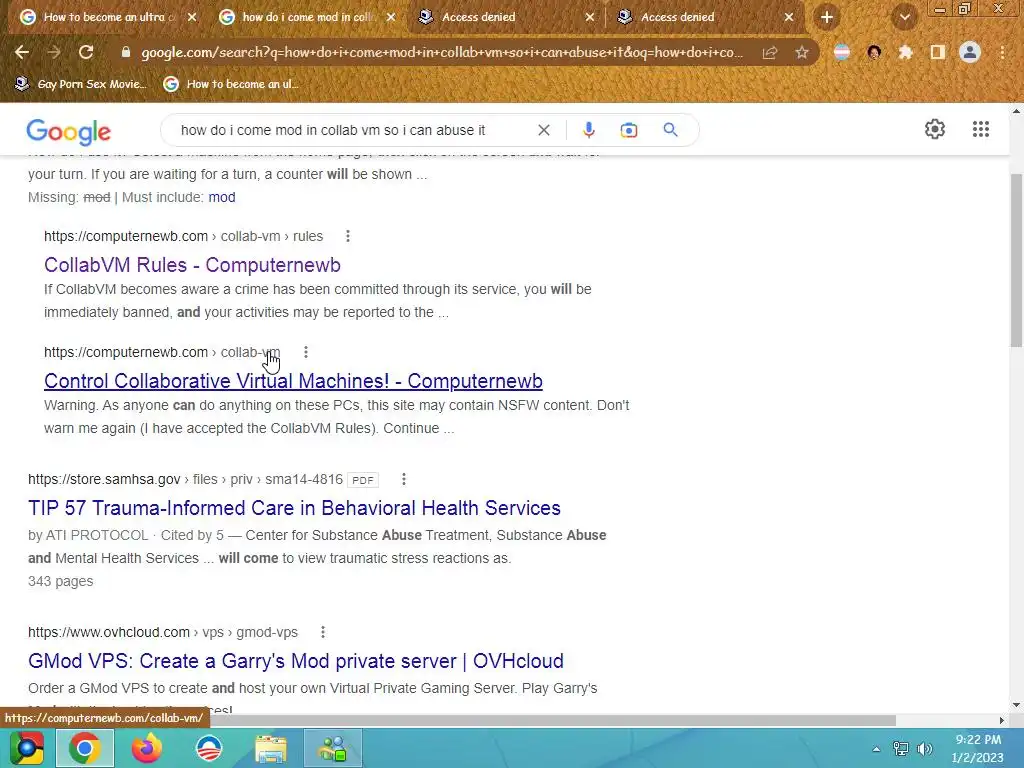Open Chrome's three-dot menu

pos(1002,52)
